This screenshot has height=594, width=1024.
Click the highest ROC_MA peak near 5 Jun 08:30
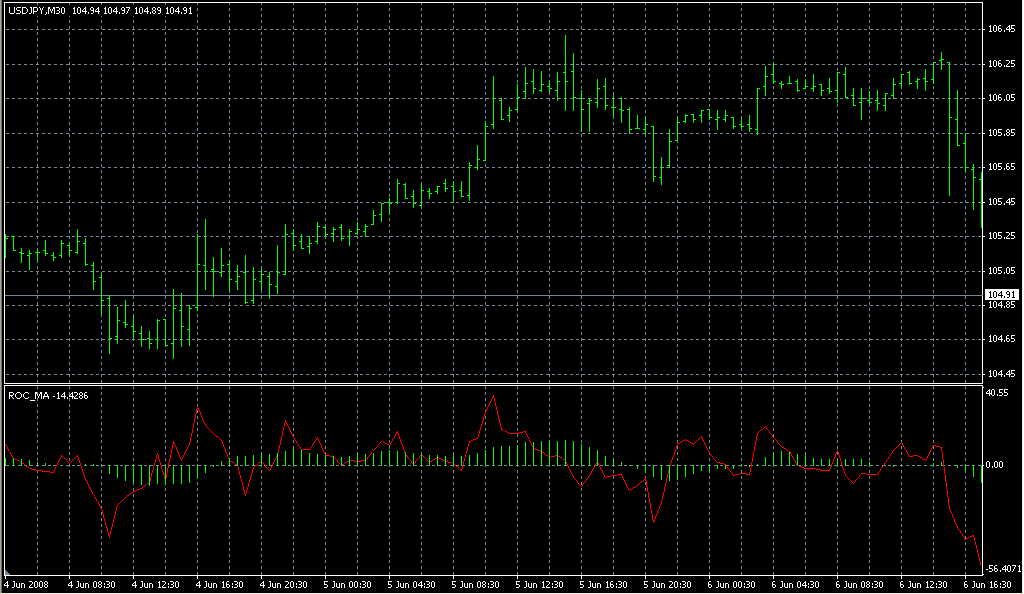pos(493,397)
